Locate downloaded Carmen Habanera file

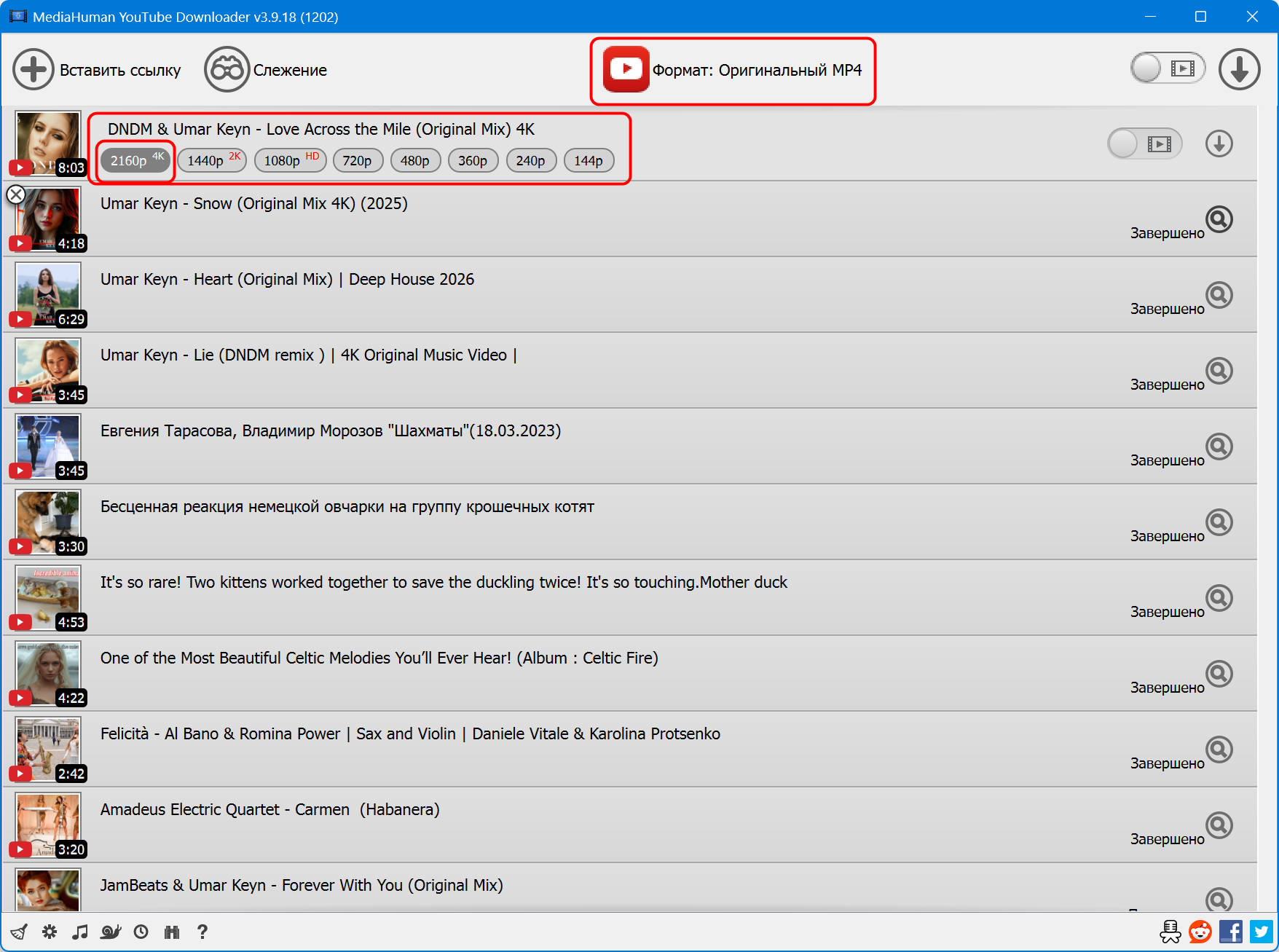1219,825
